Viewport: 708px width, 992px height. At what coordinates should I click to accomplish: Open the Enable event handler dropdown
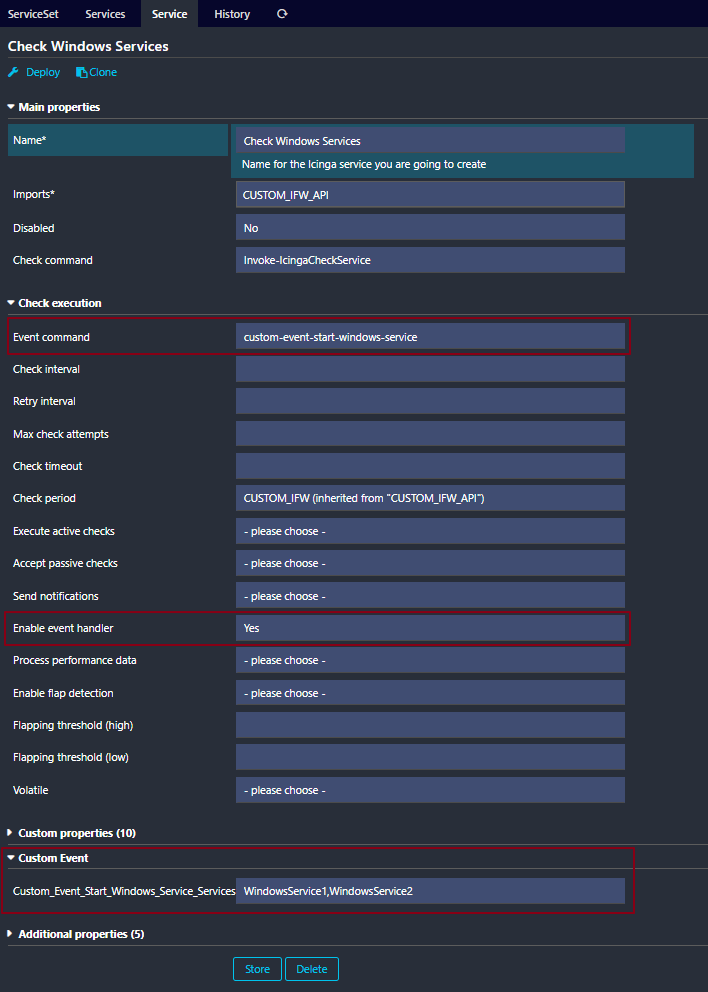tap(430, 628)
